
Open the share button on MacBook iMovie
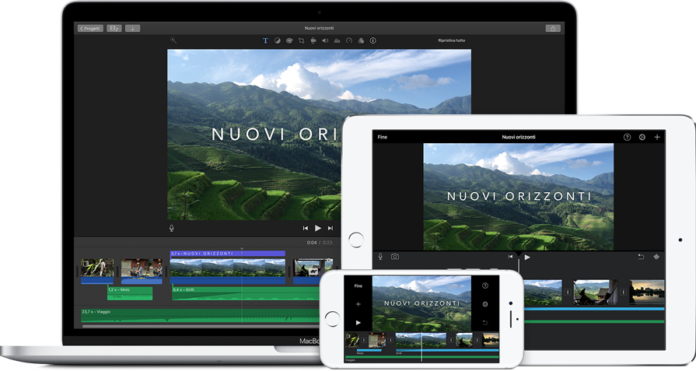tap(553, 28)
